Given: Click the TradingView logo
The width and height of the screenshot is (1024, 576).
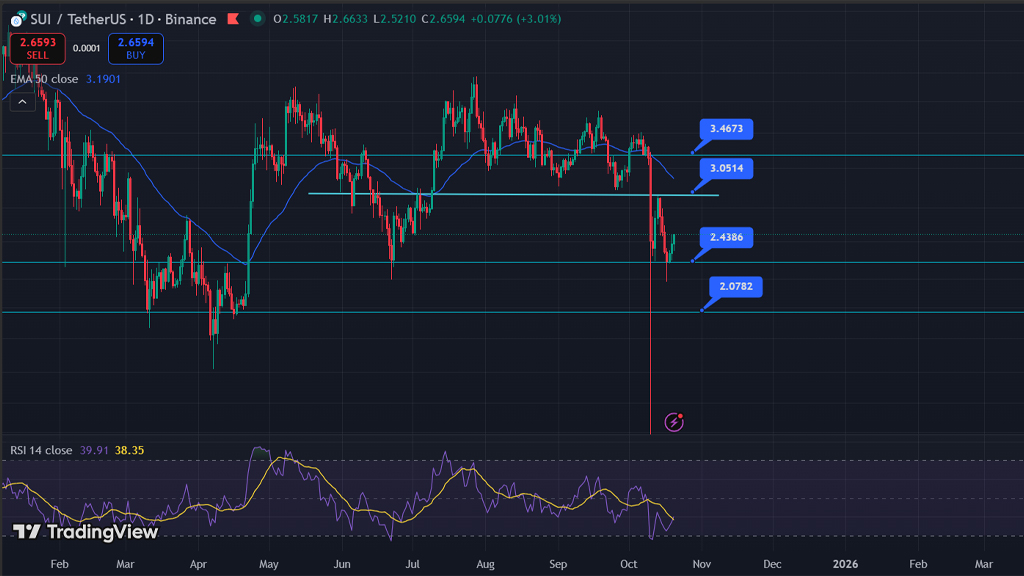Looking at the screenshot, I should (x=85, y=532).
